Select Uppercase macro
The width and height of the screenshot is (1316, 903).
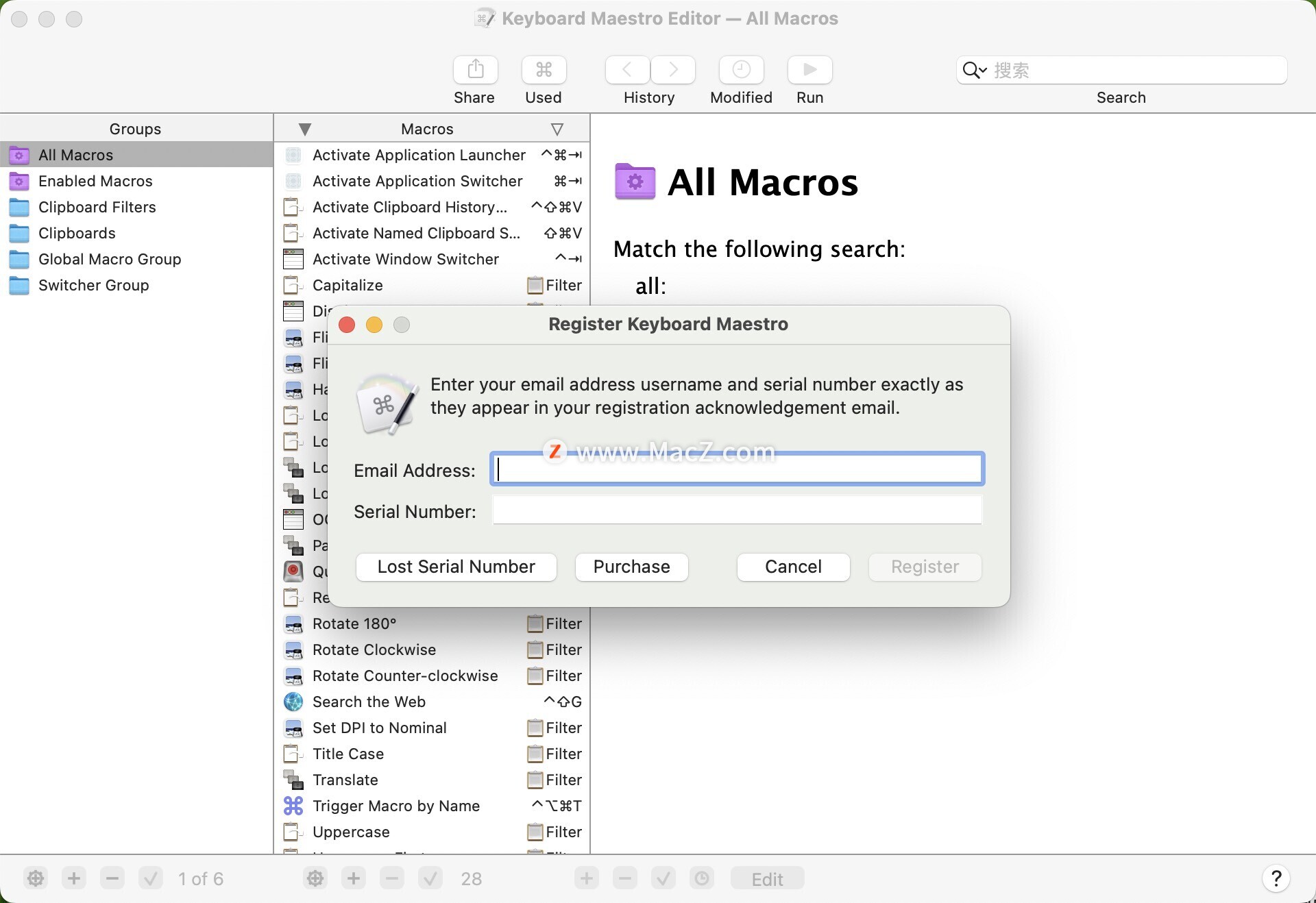pyautogui.click(x=432, y=832)
